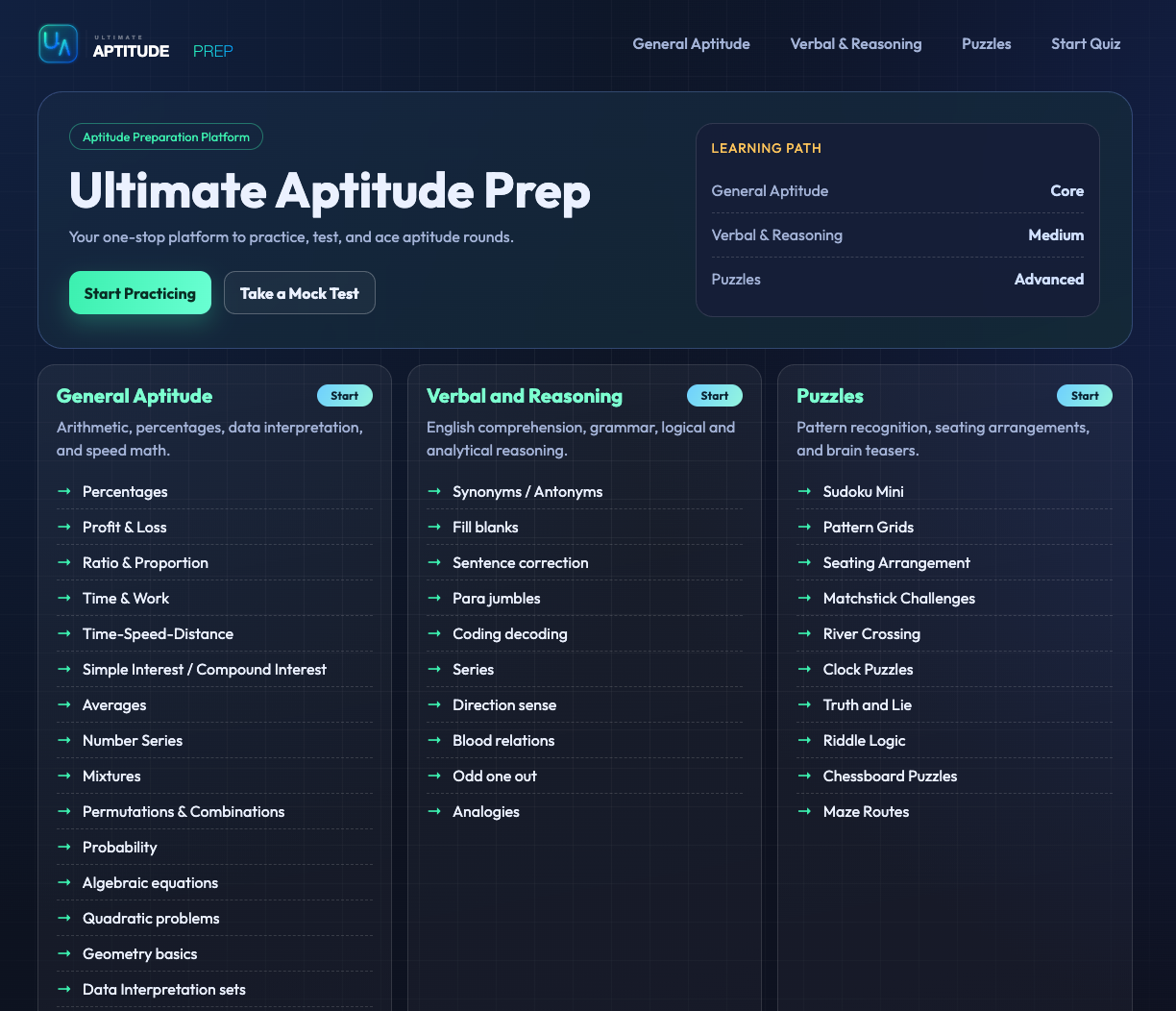
Task: Click the arrow icon next to Probability
Action: 64,847
